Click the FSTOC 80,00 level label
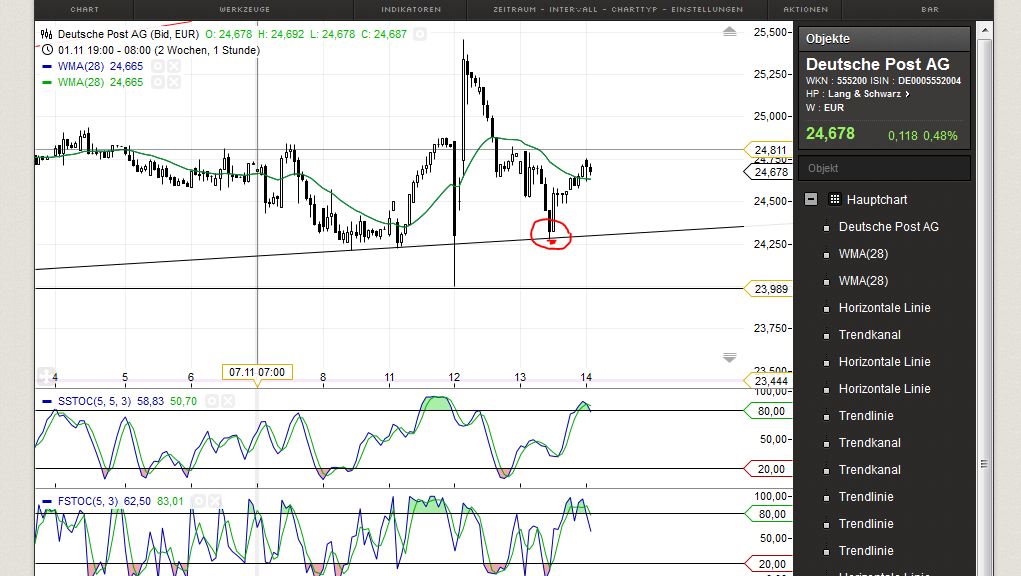 [x=770, y=514]
